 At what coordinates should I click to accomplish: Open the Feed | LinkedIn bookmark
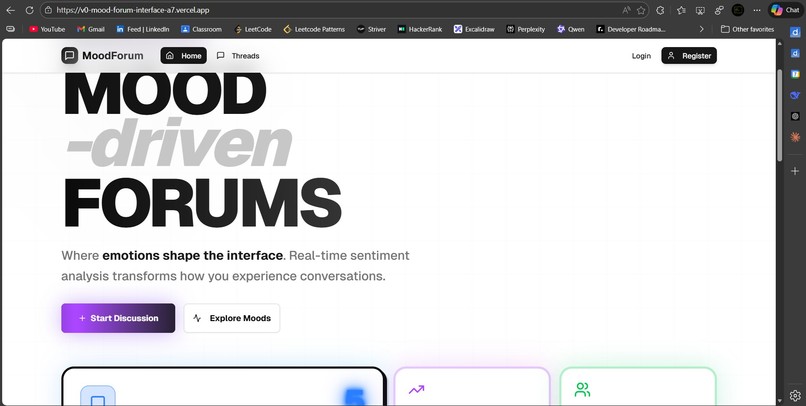click(x=142, y=29)
